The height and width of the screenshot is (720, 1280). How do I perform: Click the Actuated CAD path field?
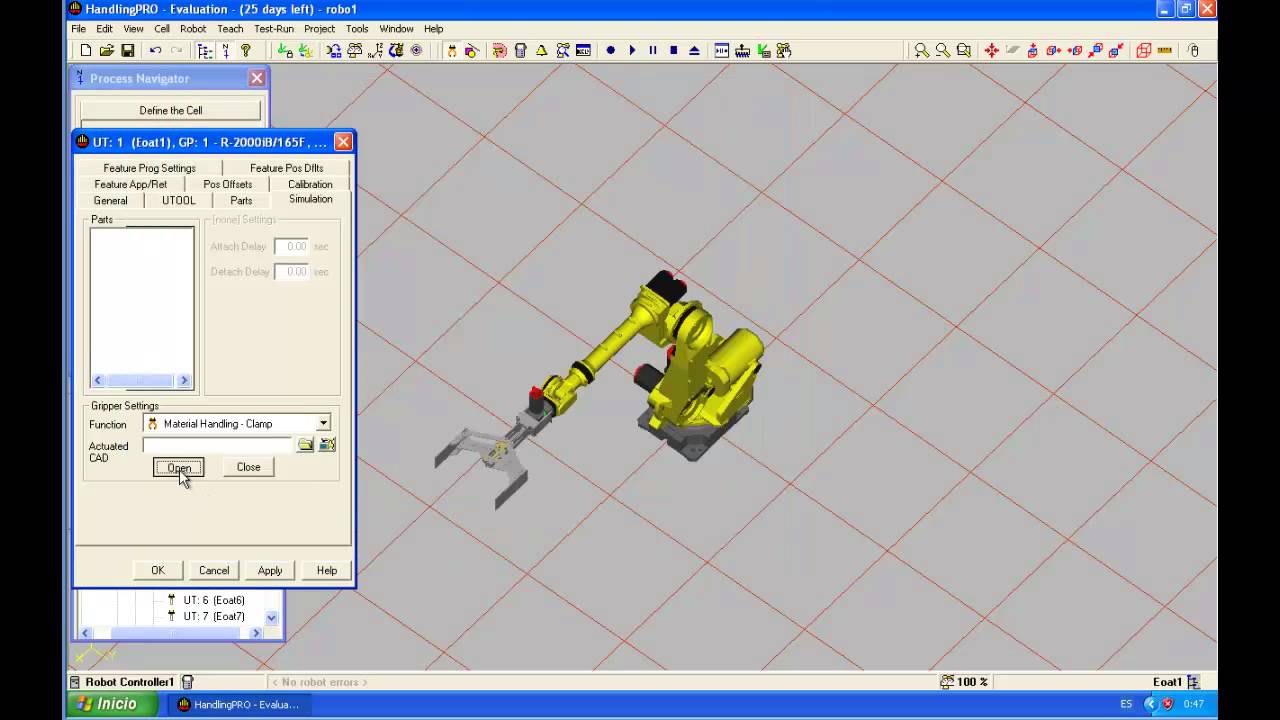[x=218, y=445]
